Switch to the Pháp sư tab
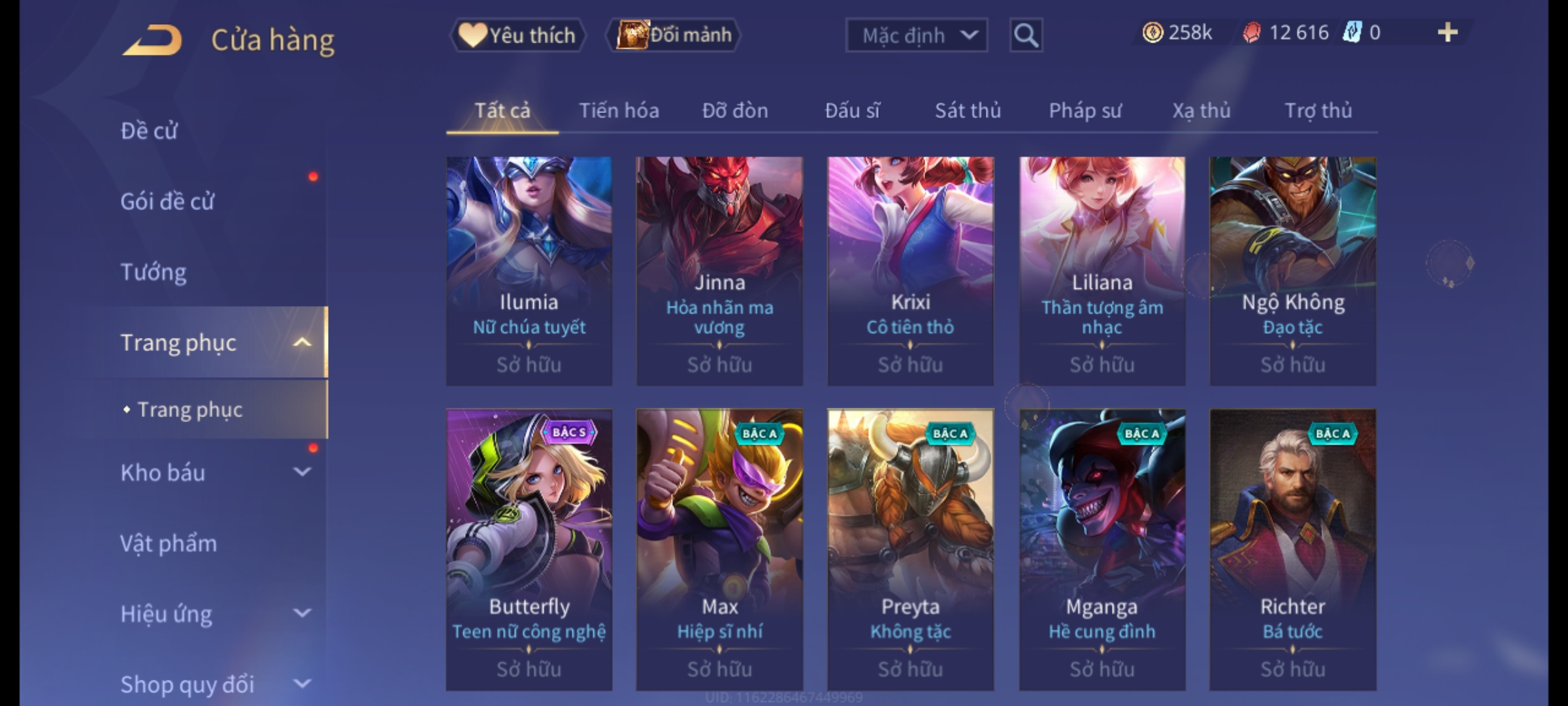This screenshot has width=1568, height=706. 1085,110
